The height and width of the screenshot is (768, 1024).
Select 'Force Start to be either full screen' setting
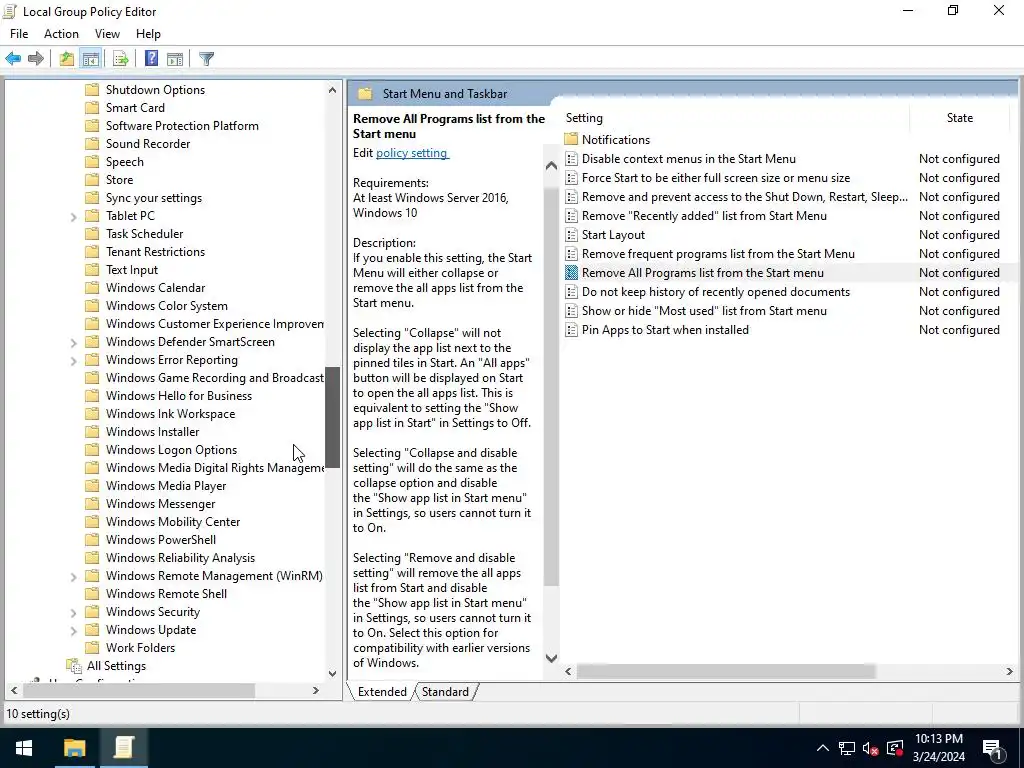[716, 178]
